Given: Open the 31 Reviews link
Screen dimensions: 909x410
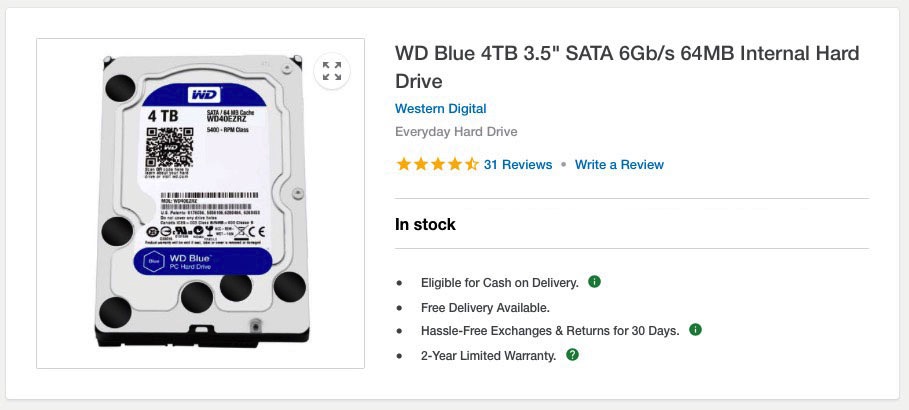Looking at the screenshot, I should click(x=518, y=164).
